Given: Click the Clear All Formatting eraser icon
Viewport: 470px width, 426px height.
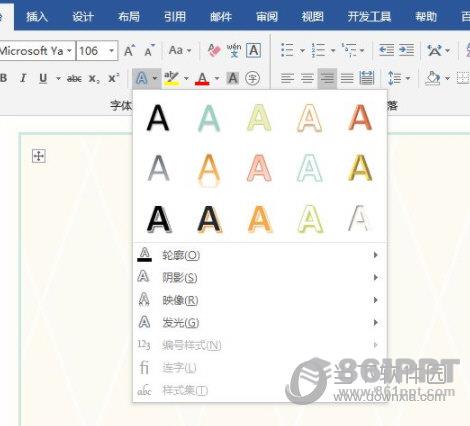Looking at the screenshot, I should (214, 51).
